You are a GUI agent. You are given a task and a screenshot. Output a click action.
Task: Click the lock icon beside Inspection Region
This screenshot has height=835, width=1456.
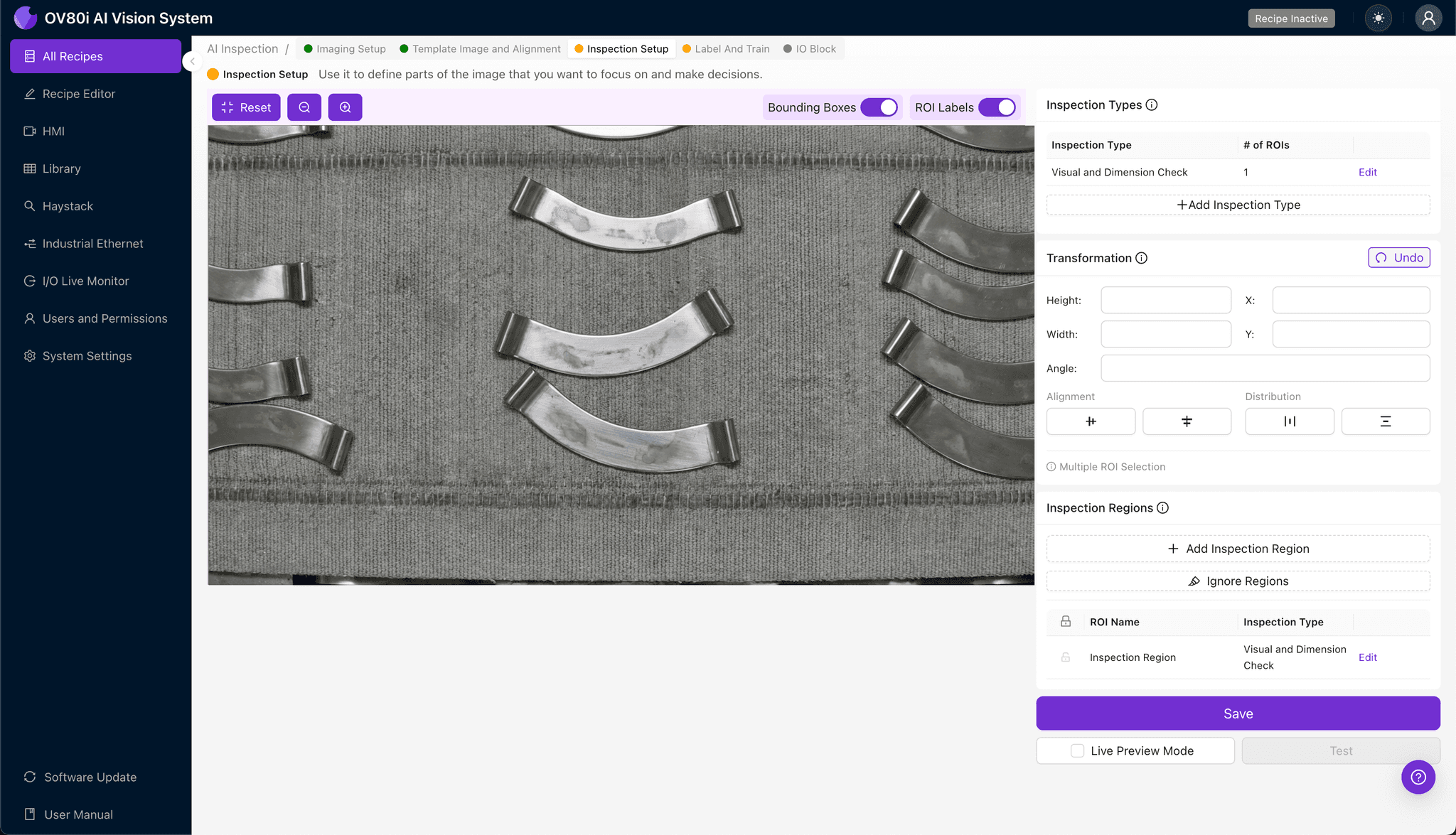(1066, 657)
